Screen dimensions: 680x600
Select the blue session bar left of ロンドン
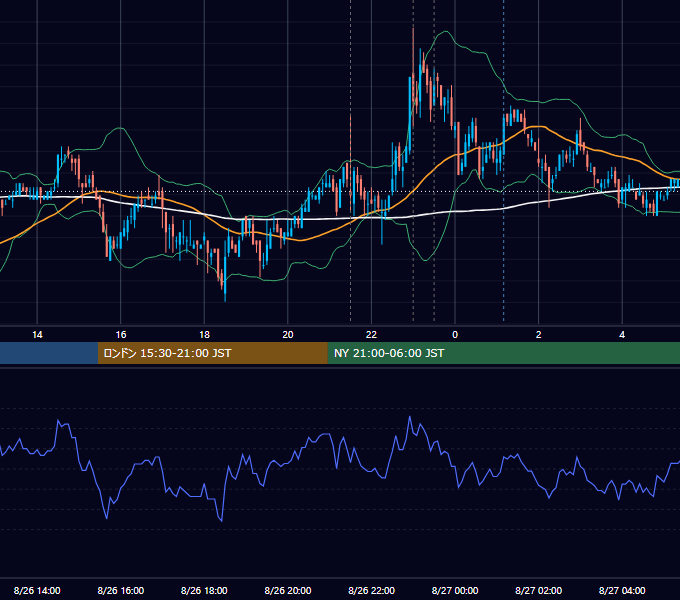pos(49,353)
